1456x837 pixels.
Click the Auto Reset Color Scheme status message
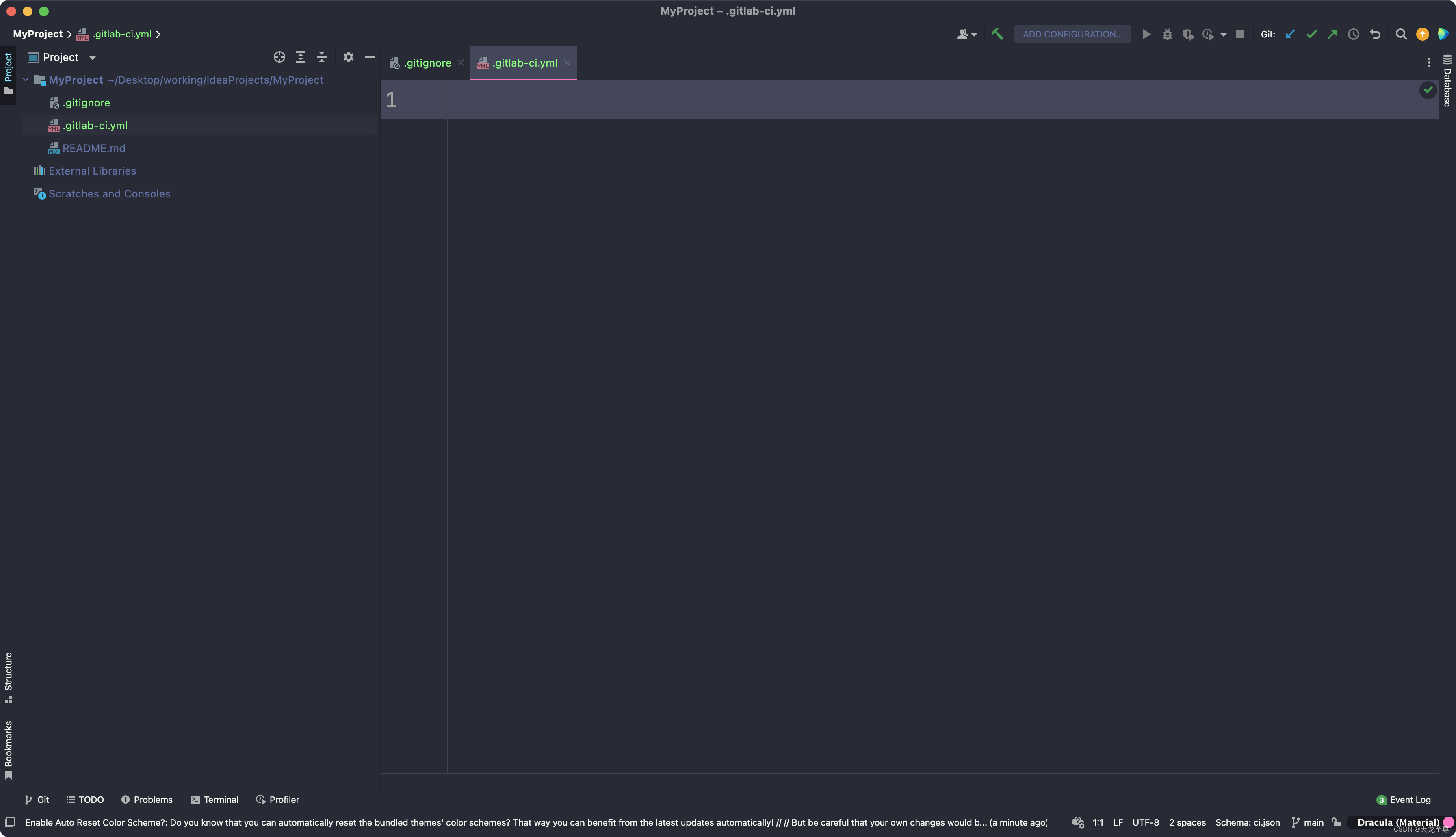pyautogui.click(x=535, y=822)
